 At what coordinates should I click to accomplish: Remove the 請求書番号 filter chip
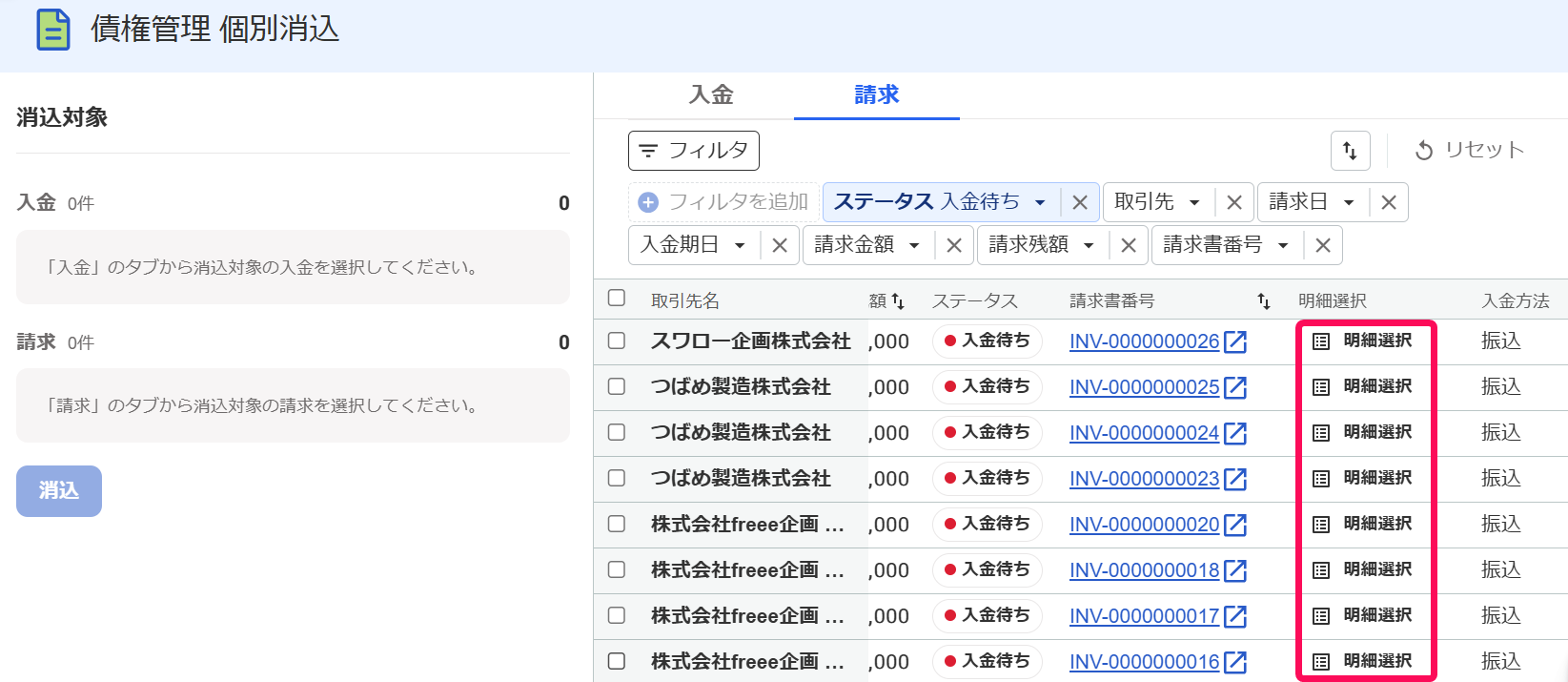[1322, 245]
